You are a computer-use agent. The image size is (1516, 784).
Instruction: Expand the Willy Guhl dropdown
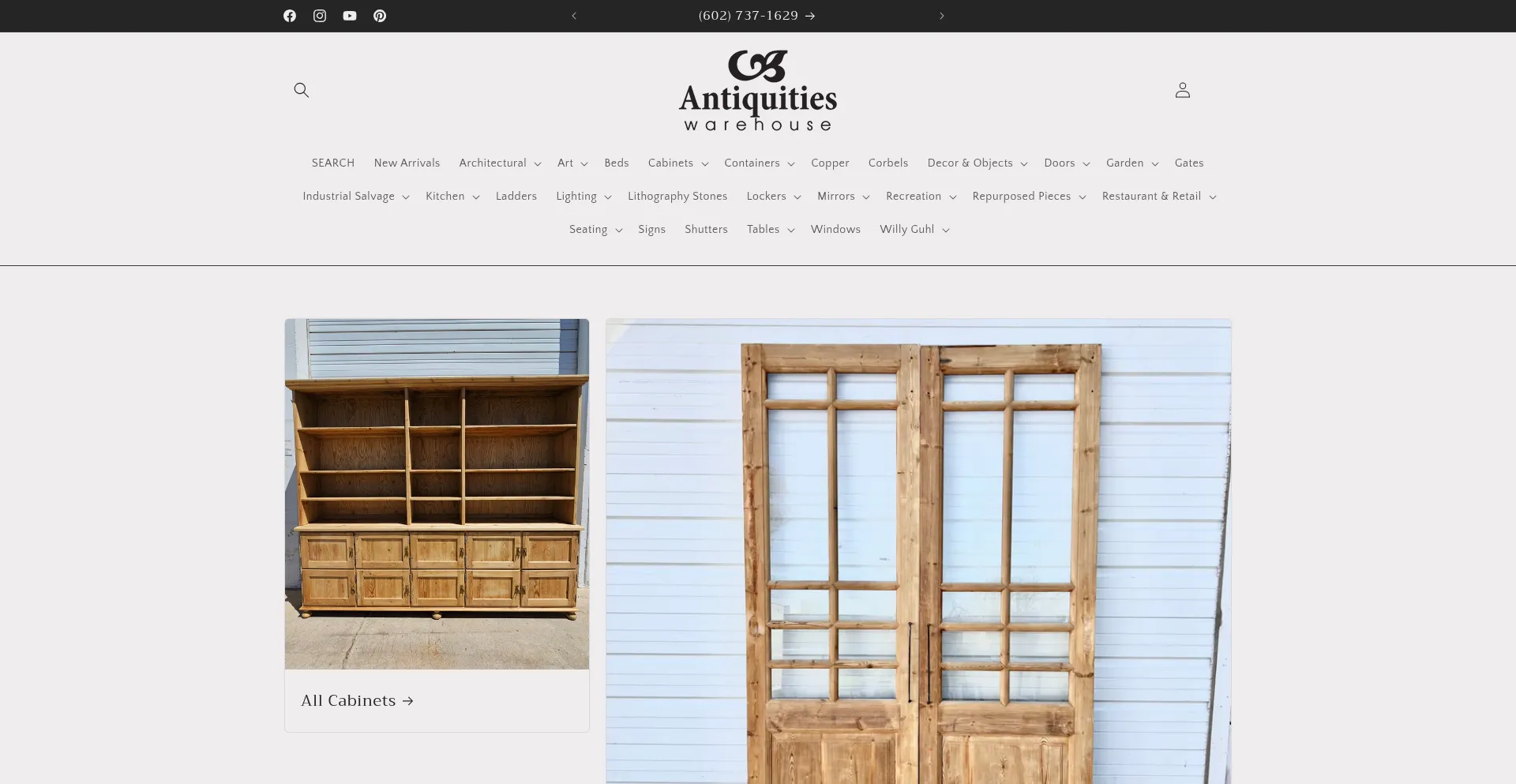(x=914, y=230)
